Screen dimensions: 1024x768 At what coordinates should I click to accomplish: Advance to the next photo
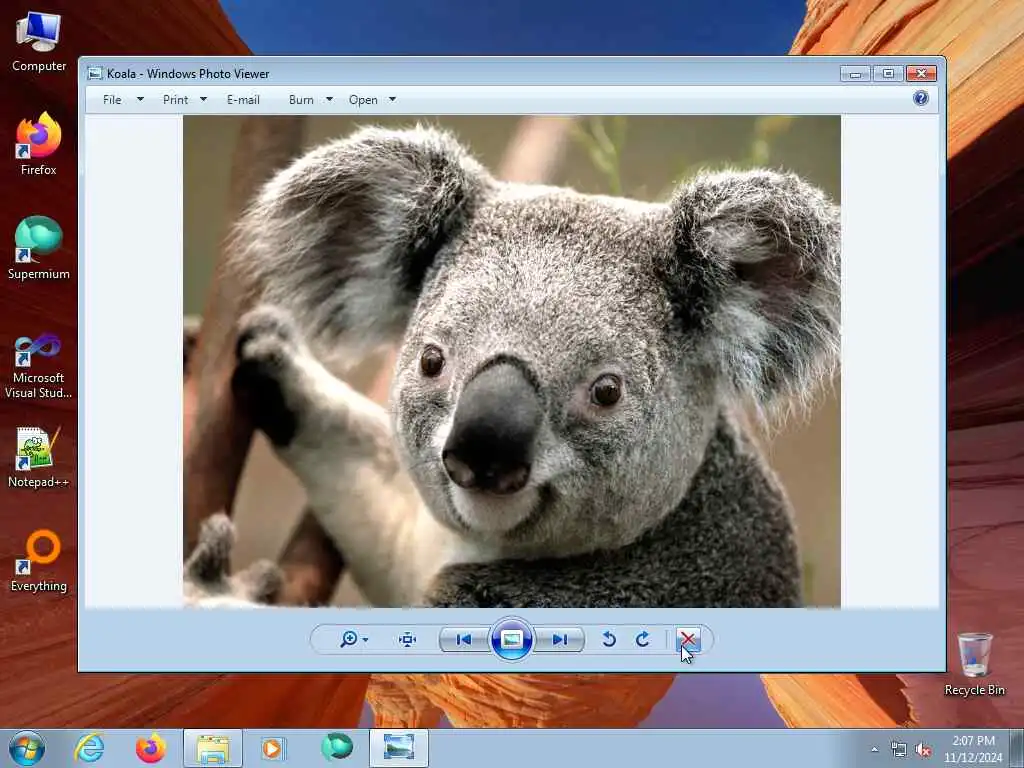560,640
